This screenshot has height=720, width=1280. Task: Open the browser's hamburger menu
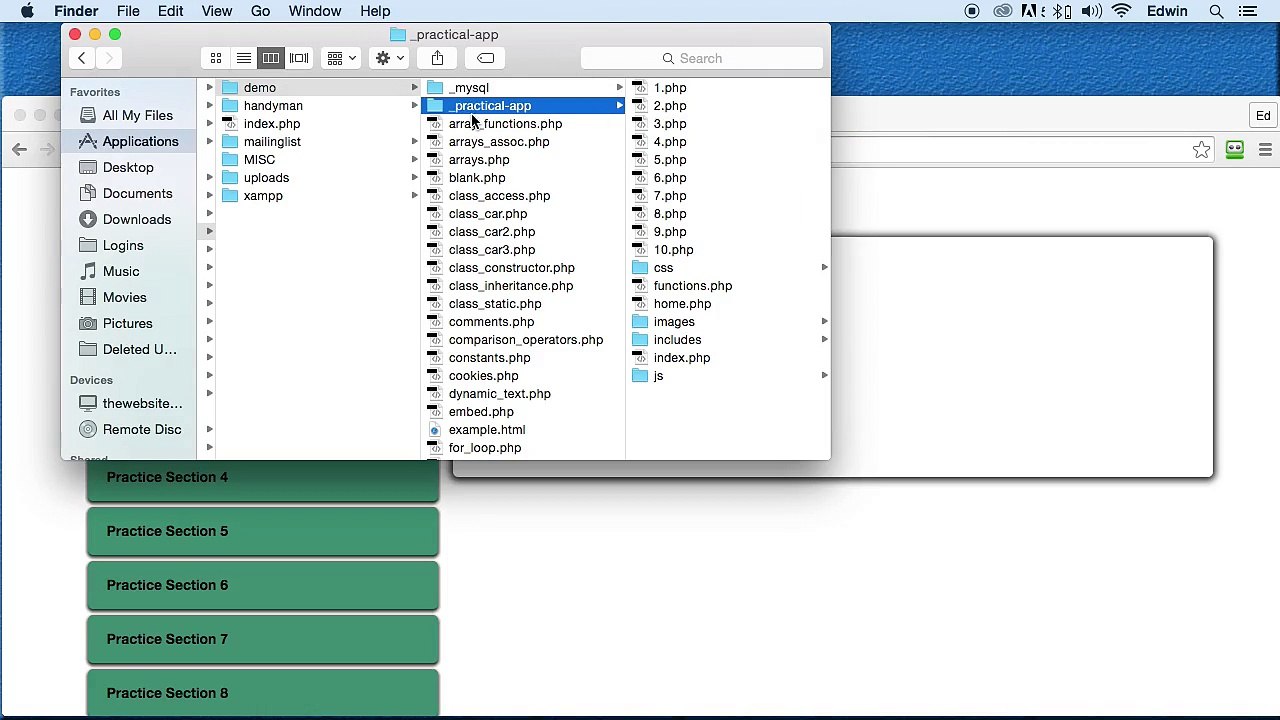(1265, 150)
